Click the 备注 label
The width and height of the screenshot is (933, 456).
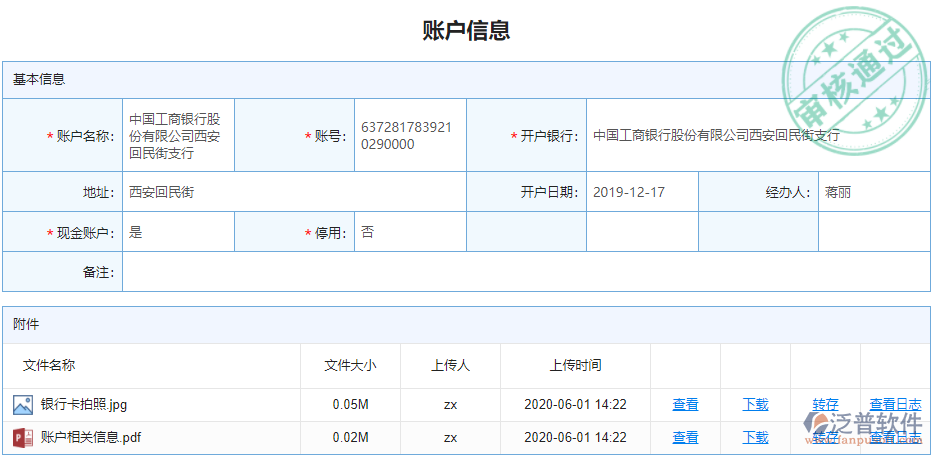[98, 273]
